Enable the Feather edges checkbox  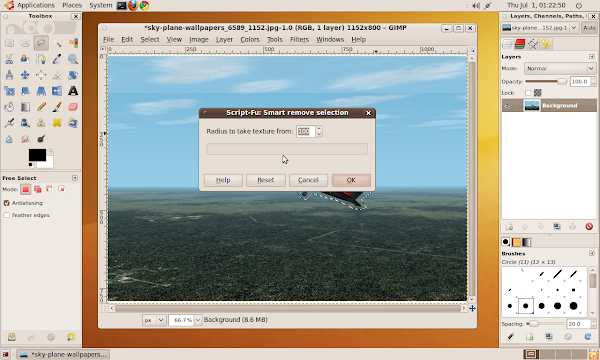(7, 215)
